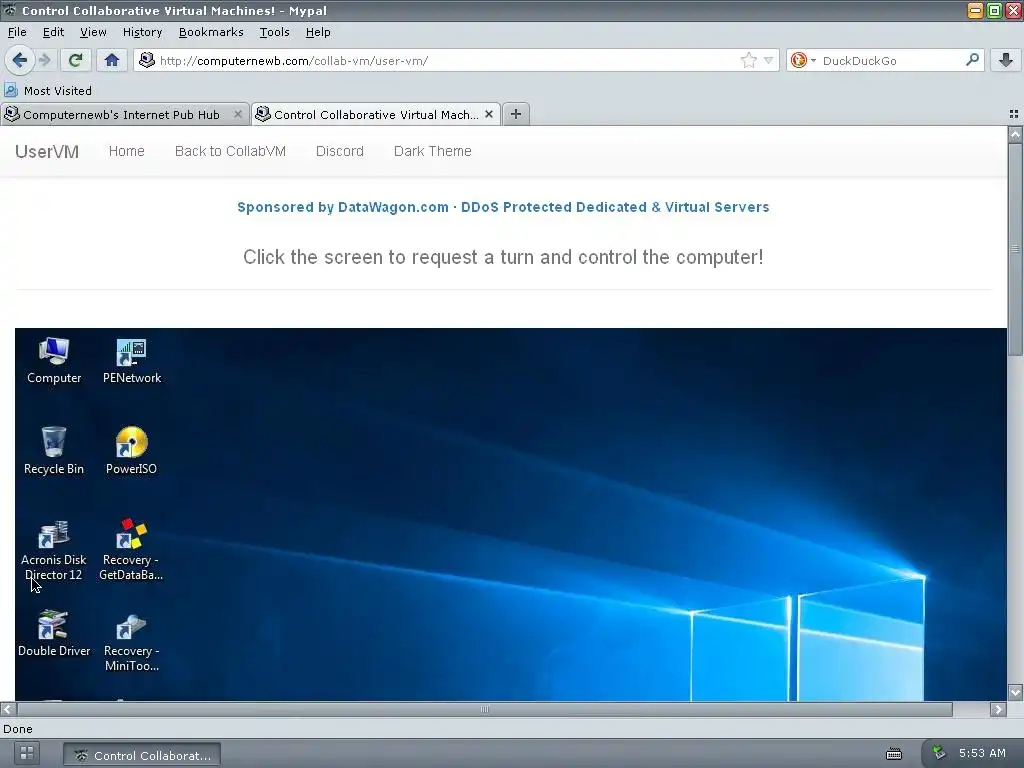Click the Recovery - GetDataBack shortcut
Image resolution: width=1024 pixels, height=768 pixels.
(131, 550)
